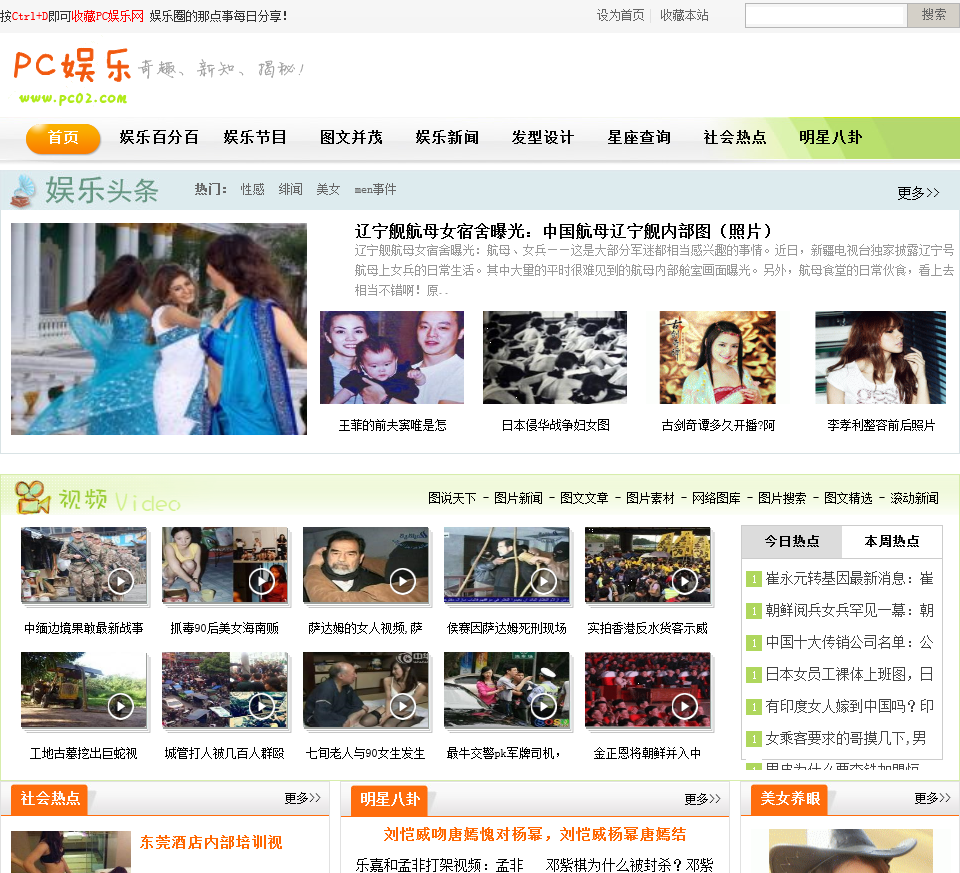
Task: Click the film camera icon beside 视频
Action: (x=32, y=498)
